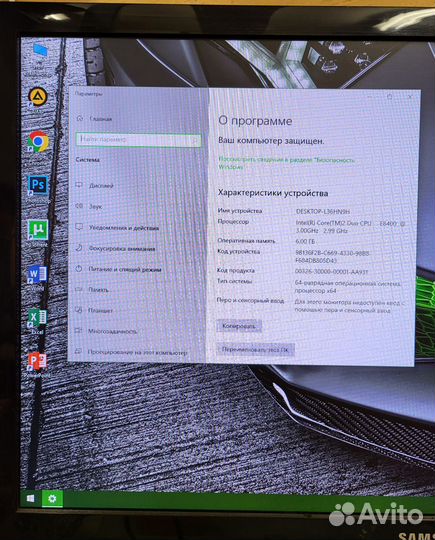Click Settings gear in the taskbar

pos(52,498)
